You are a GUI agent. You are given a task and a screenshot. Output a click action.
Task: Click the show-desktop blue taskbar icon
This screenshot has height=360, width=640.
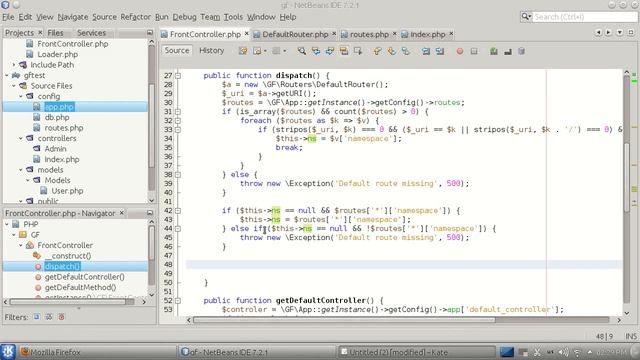507,352
